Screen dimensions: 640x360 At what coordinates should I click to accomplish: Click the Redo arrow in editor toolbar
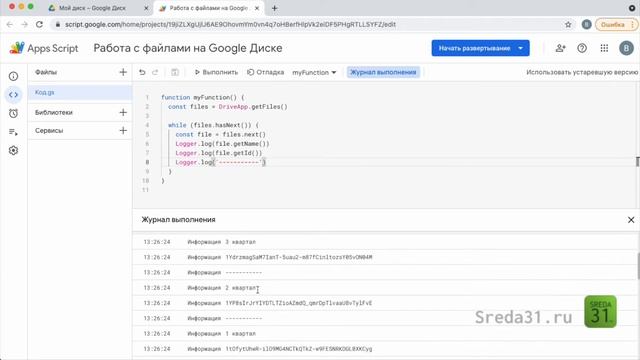click(x=155, y=72)
